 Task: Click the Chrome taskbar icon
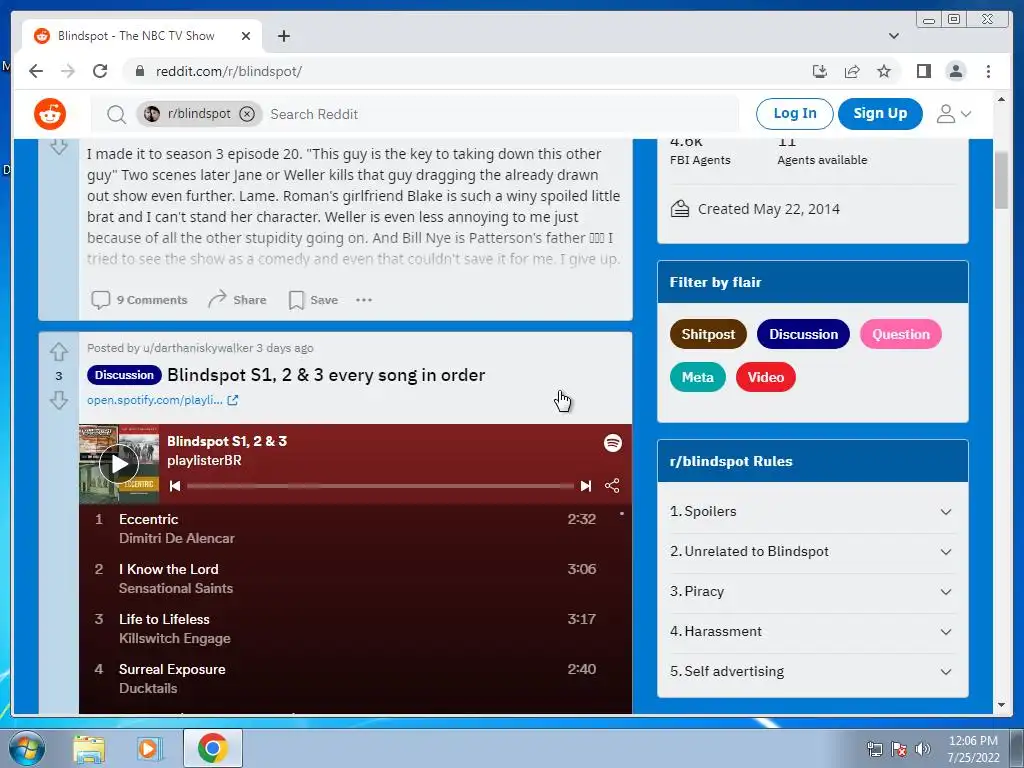pyautogui.click(x=212, y=748)
